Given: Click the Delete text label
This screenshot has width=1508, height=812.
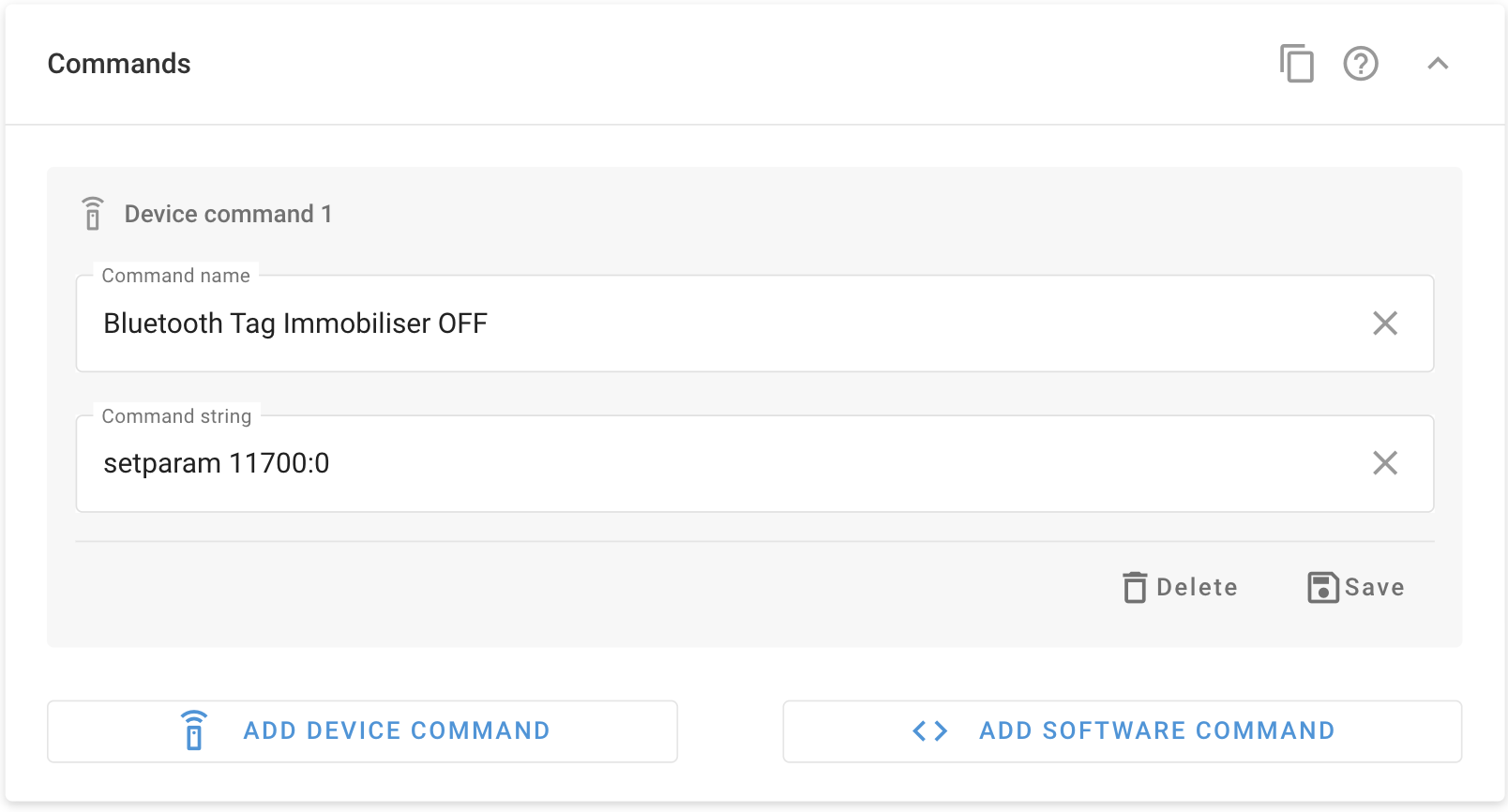Looking at the screenshot, I should coord(1197,587).
